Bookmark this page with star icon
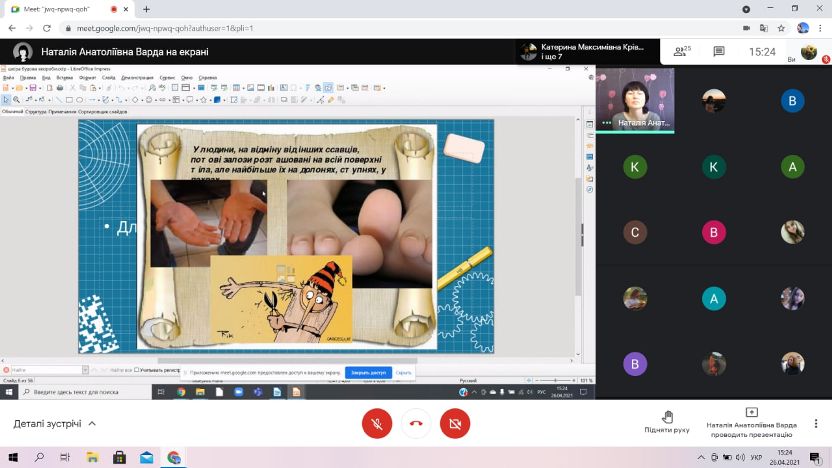The height and width of the screenshot is (468, 832). point(781,28)
